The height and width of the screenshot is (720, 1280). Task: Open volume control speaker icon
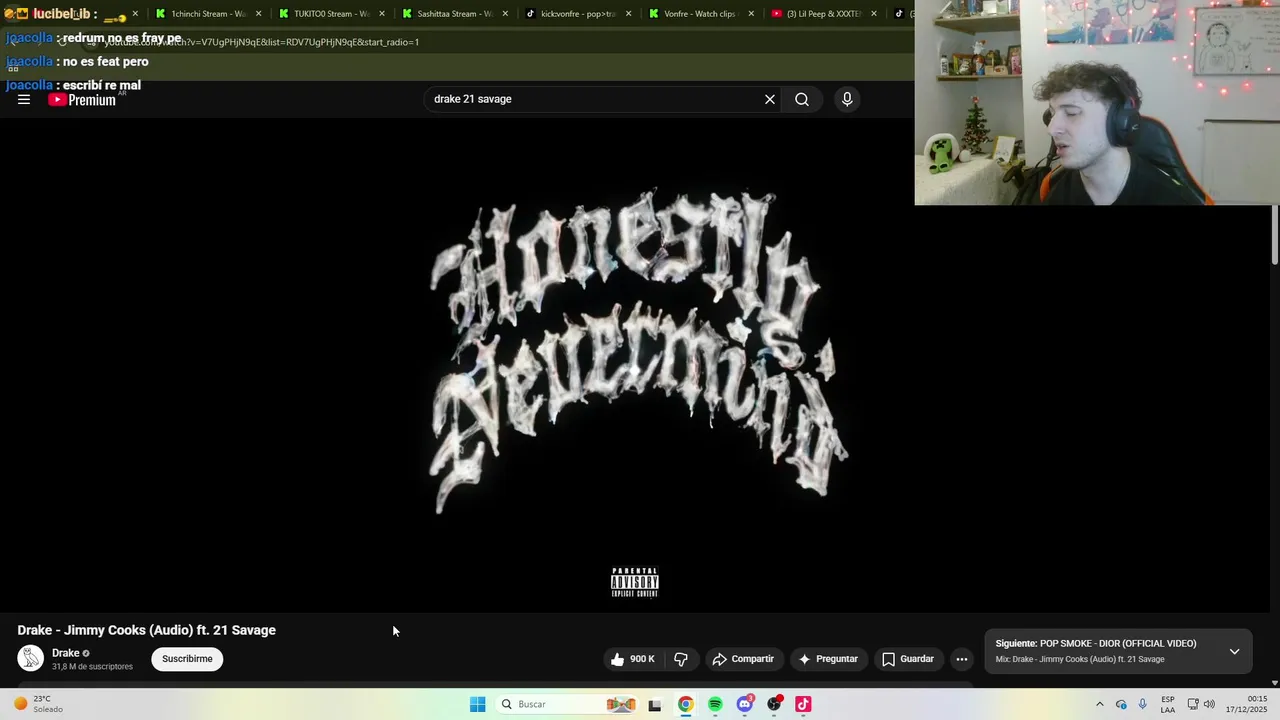[1209, 704]
